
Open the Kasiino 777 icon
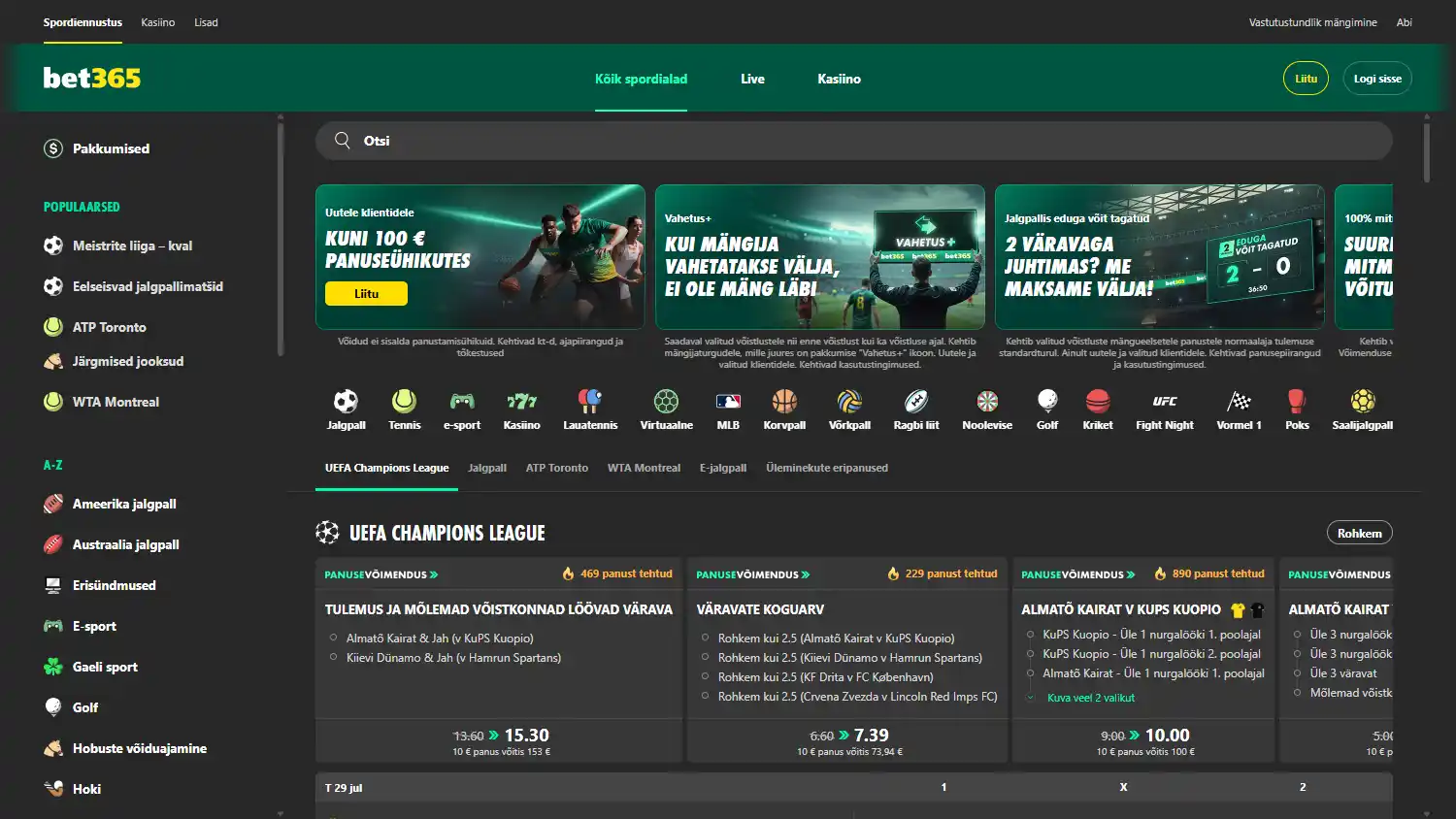point(521,401)
